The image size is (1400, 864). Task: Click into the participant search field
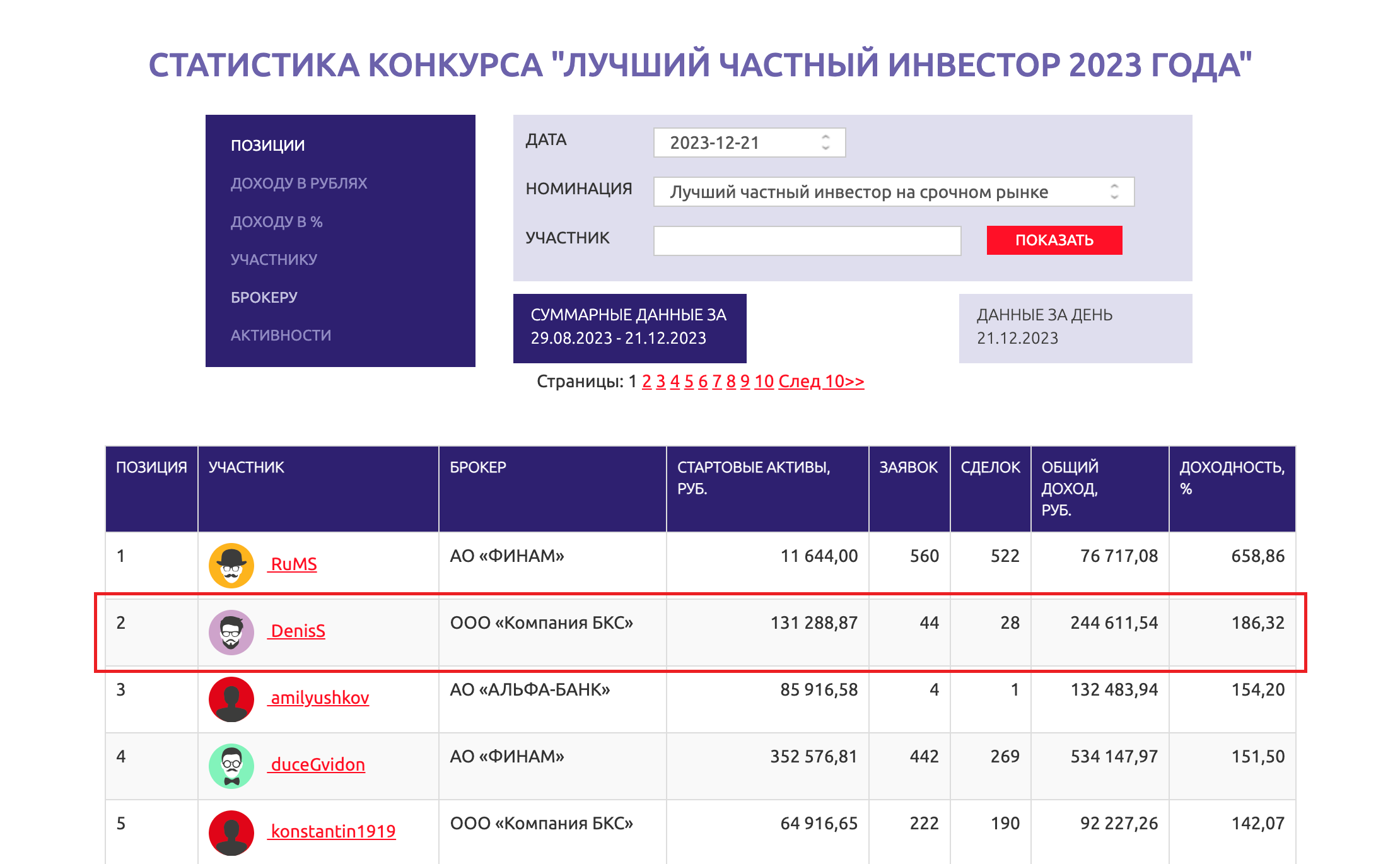[x=807, y=241]
